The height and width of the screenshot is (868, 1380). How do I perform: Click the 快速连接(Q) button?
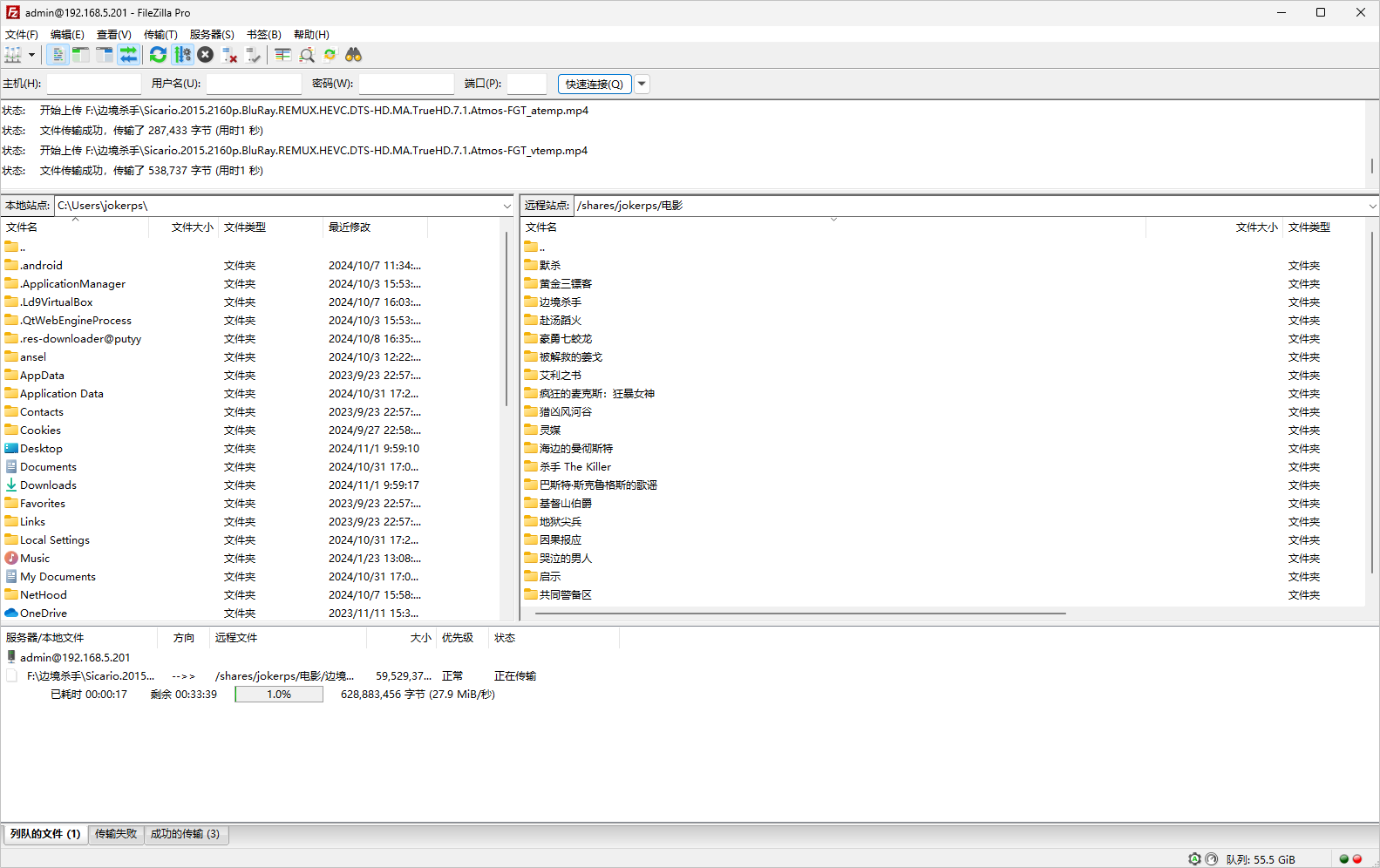[595, 84]
